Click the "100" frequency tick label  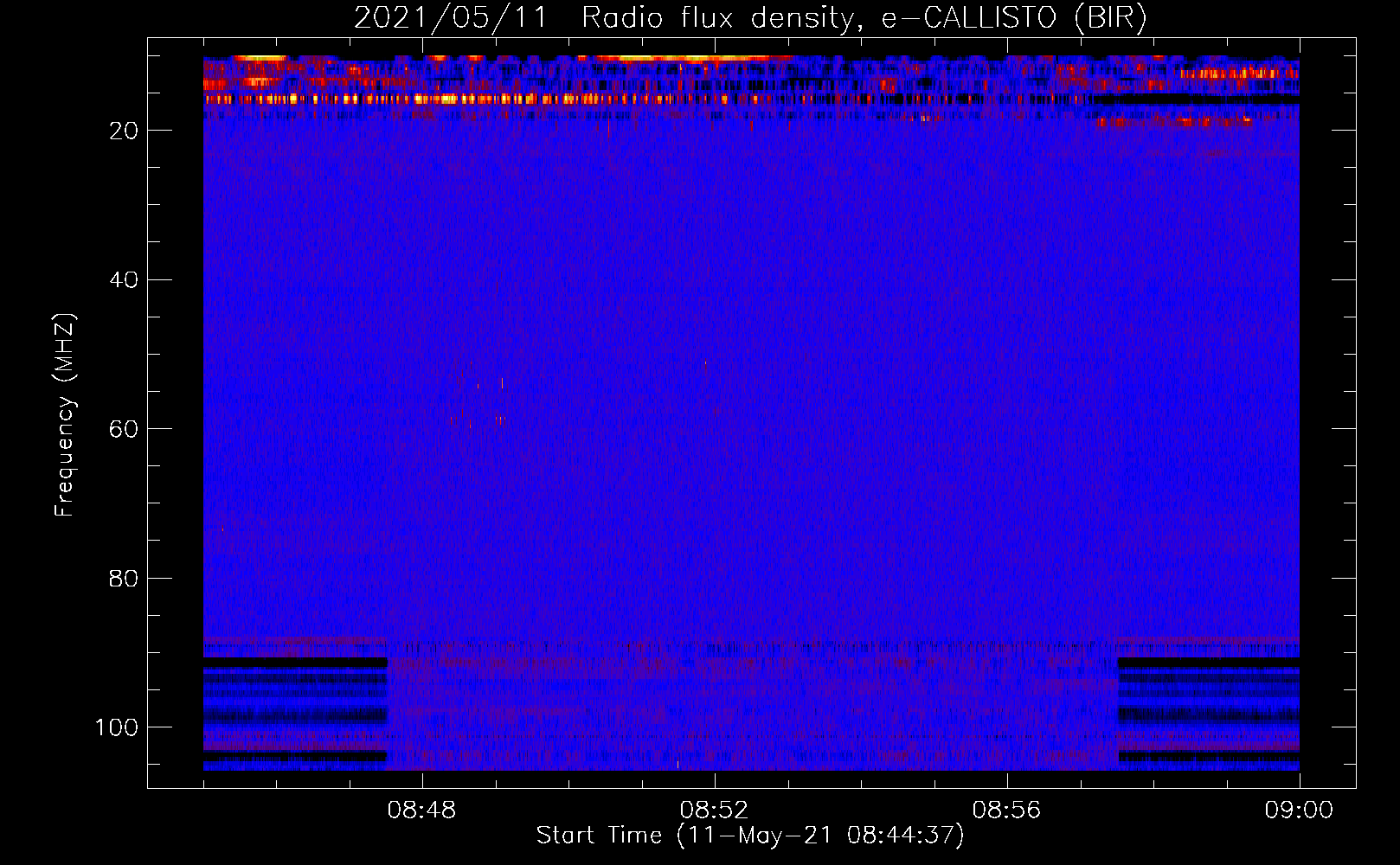tap(117, 727)
